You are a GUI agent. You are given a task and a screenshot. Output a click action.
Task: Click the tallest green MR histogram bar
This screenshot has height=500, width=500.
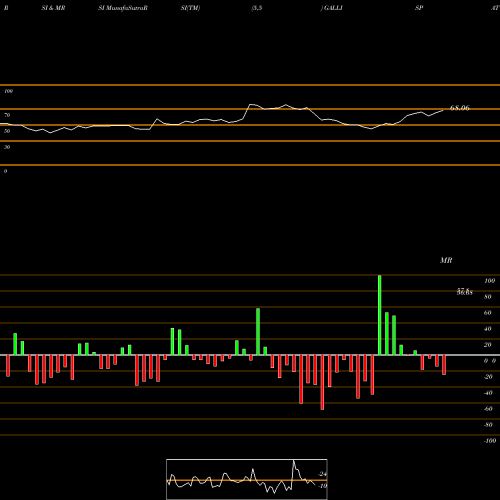tap(380, 315)
